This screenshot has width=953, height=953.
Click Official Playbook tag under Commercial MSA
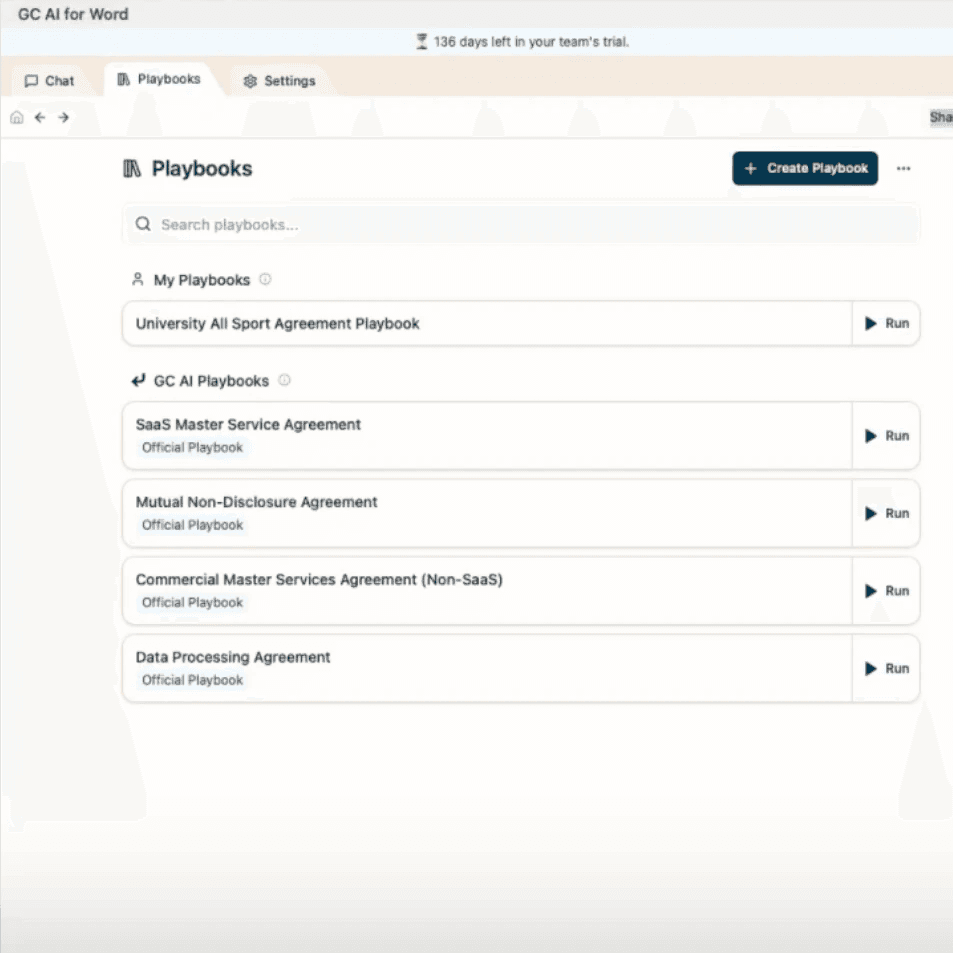click(x=192, y=603)
